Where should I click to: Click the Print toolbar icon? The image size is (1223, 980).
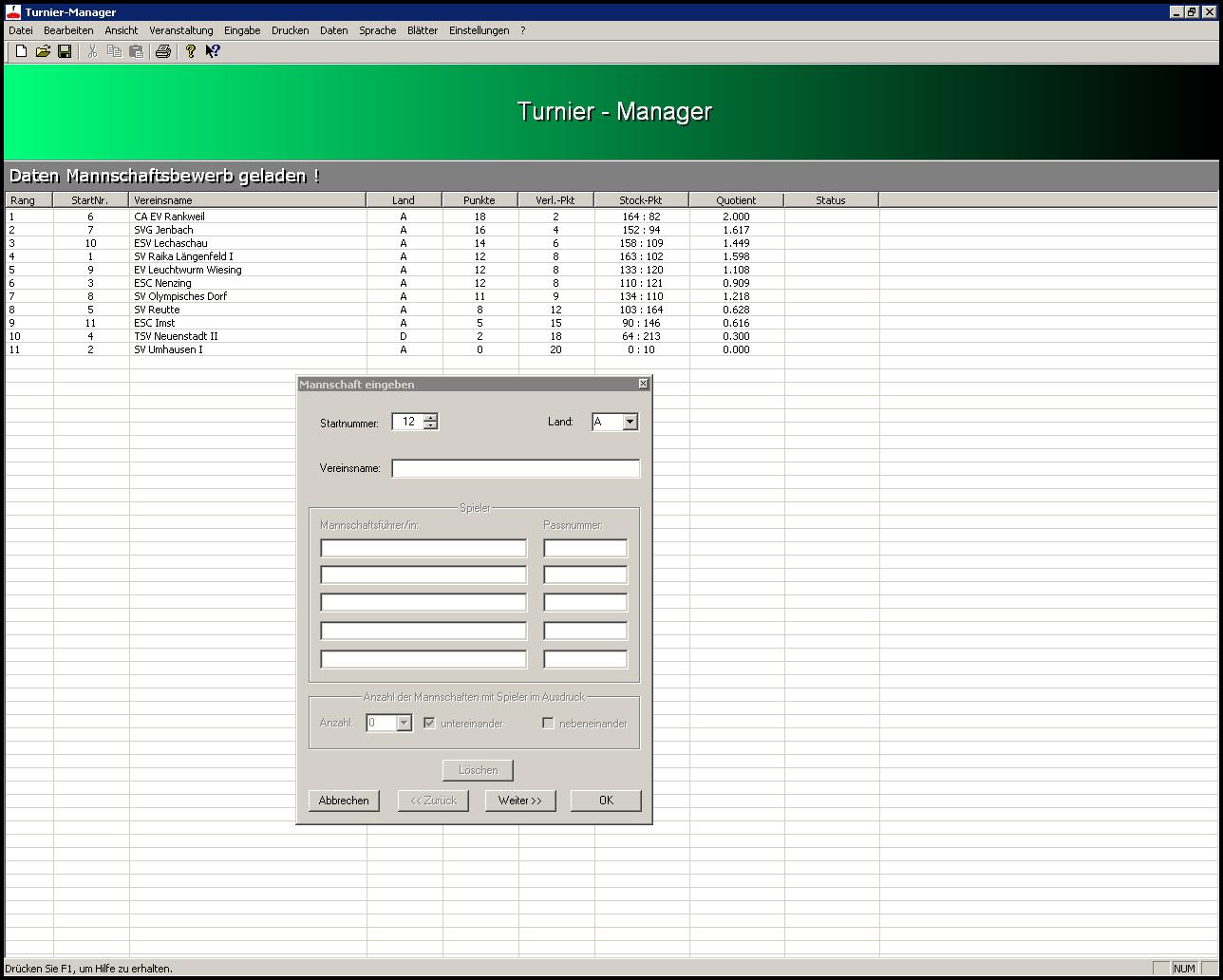click(162, 51)
